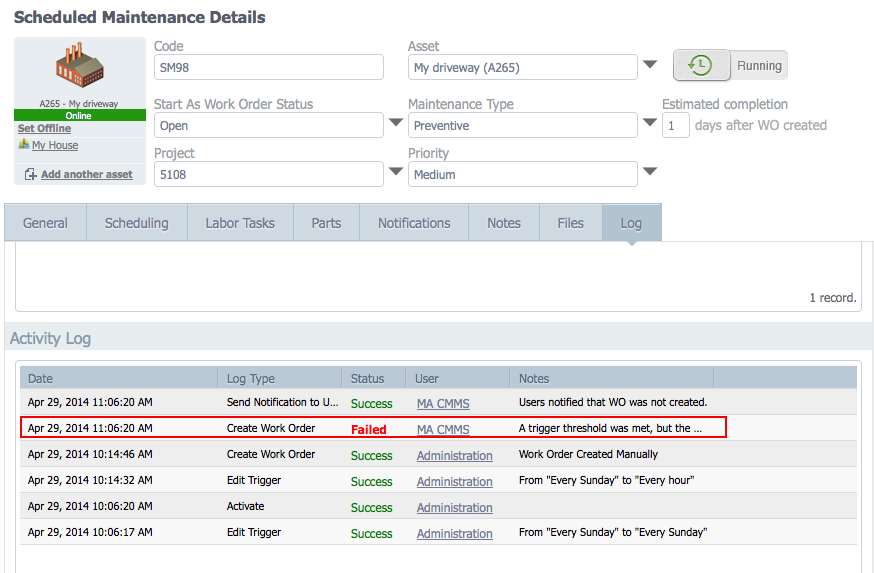
Task: Open the Priority dropdown arrow
Action: 650,172
